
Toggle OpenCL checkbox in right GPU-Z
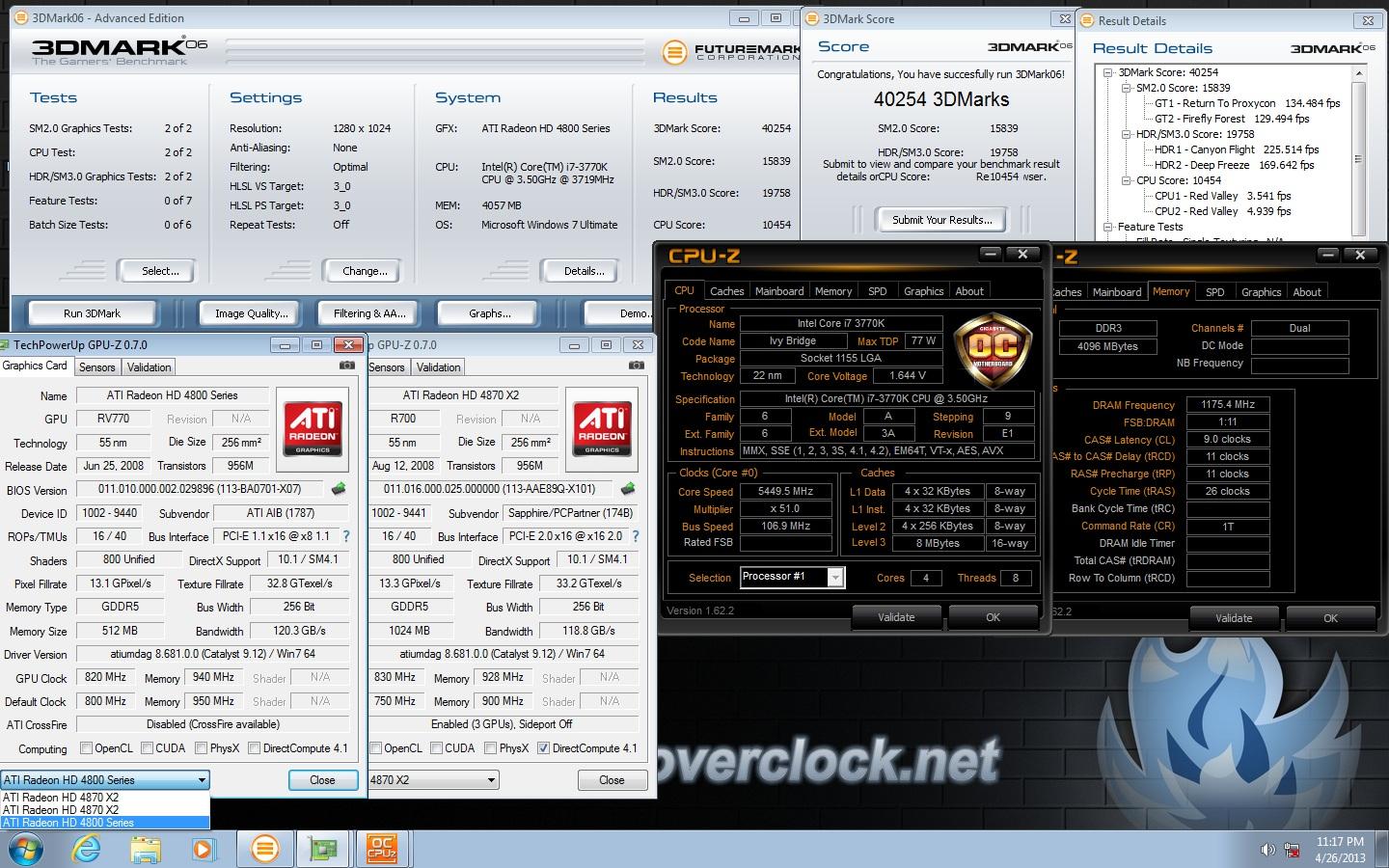[x=376, y=748]
